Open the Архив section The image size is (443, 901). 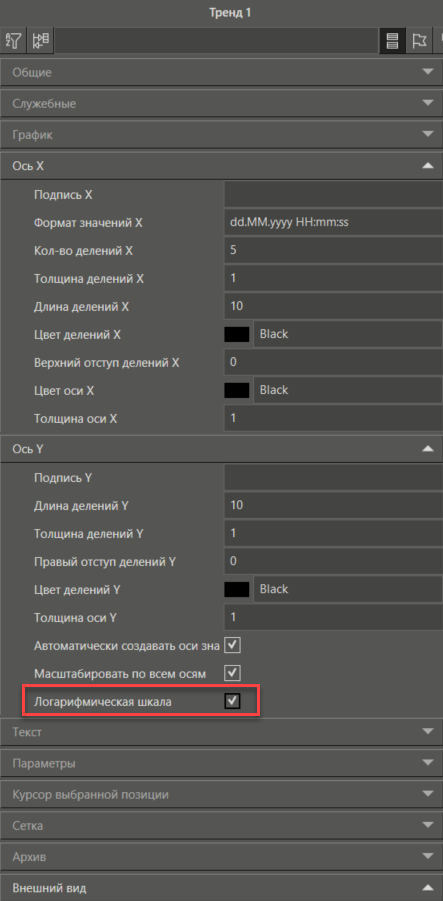point(221,856)
